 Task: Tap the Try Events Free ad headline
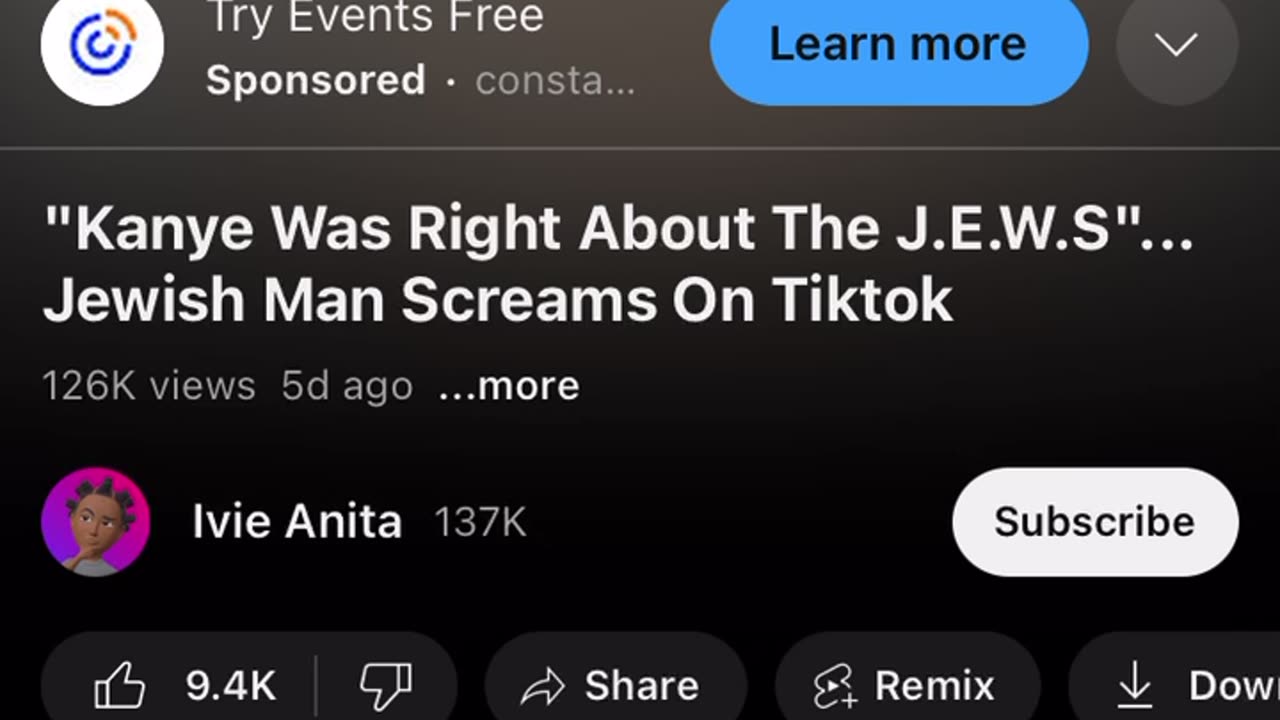[x=375, y=17]
